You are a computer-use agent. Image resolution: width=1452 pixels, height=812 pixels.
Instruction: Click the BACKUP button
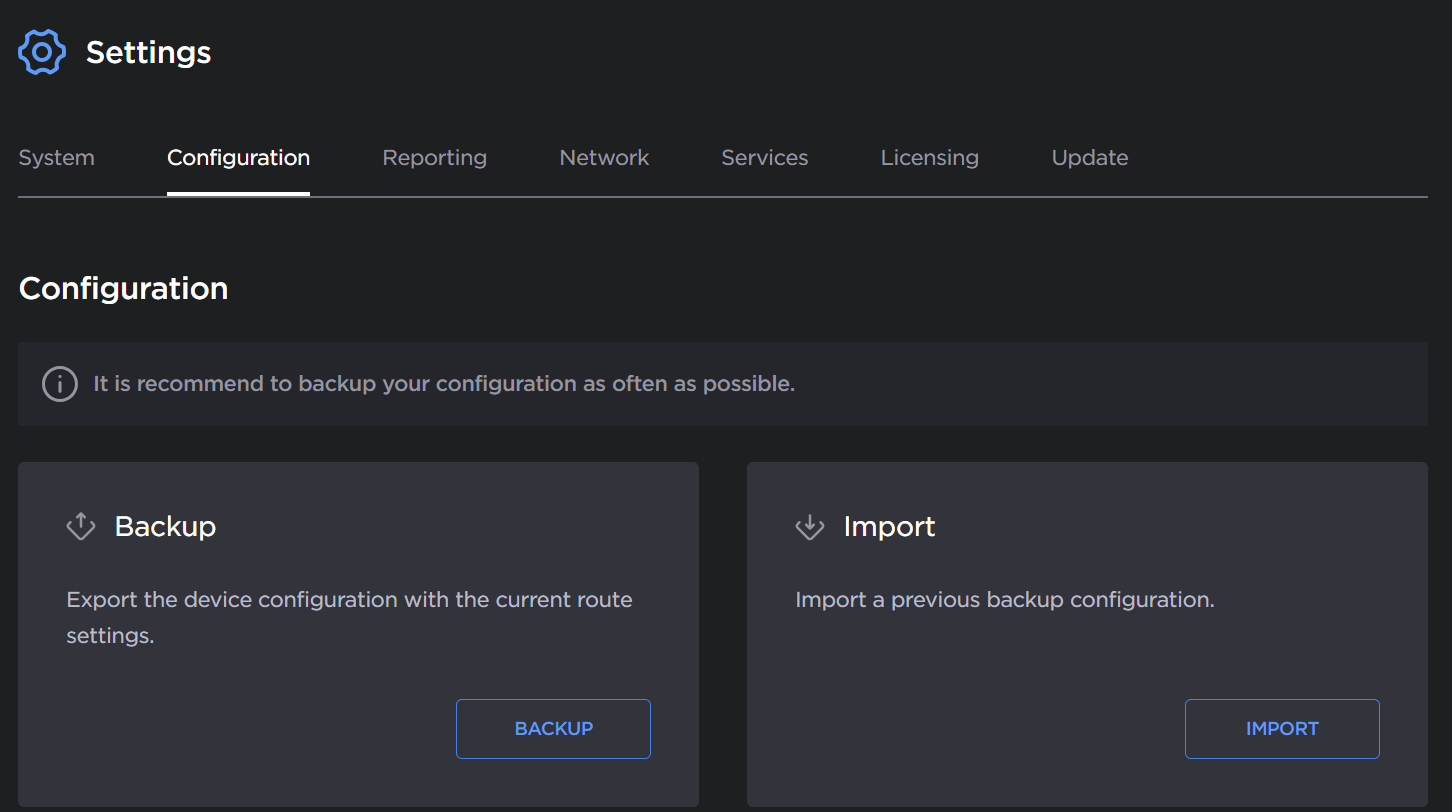point(553,728)
